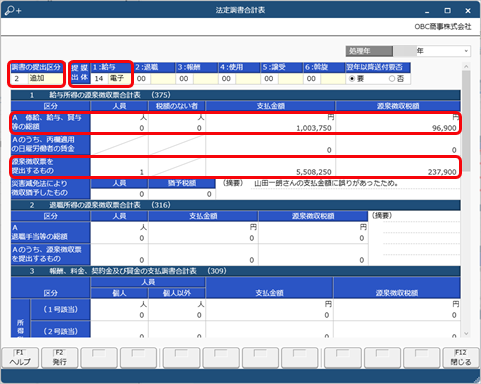The width and height of the screenshot is (481, 384).
Task: Maximize the 法定調書合計表 window
Action: 447,11
